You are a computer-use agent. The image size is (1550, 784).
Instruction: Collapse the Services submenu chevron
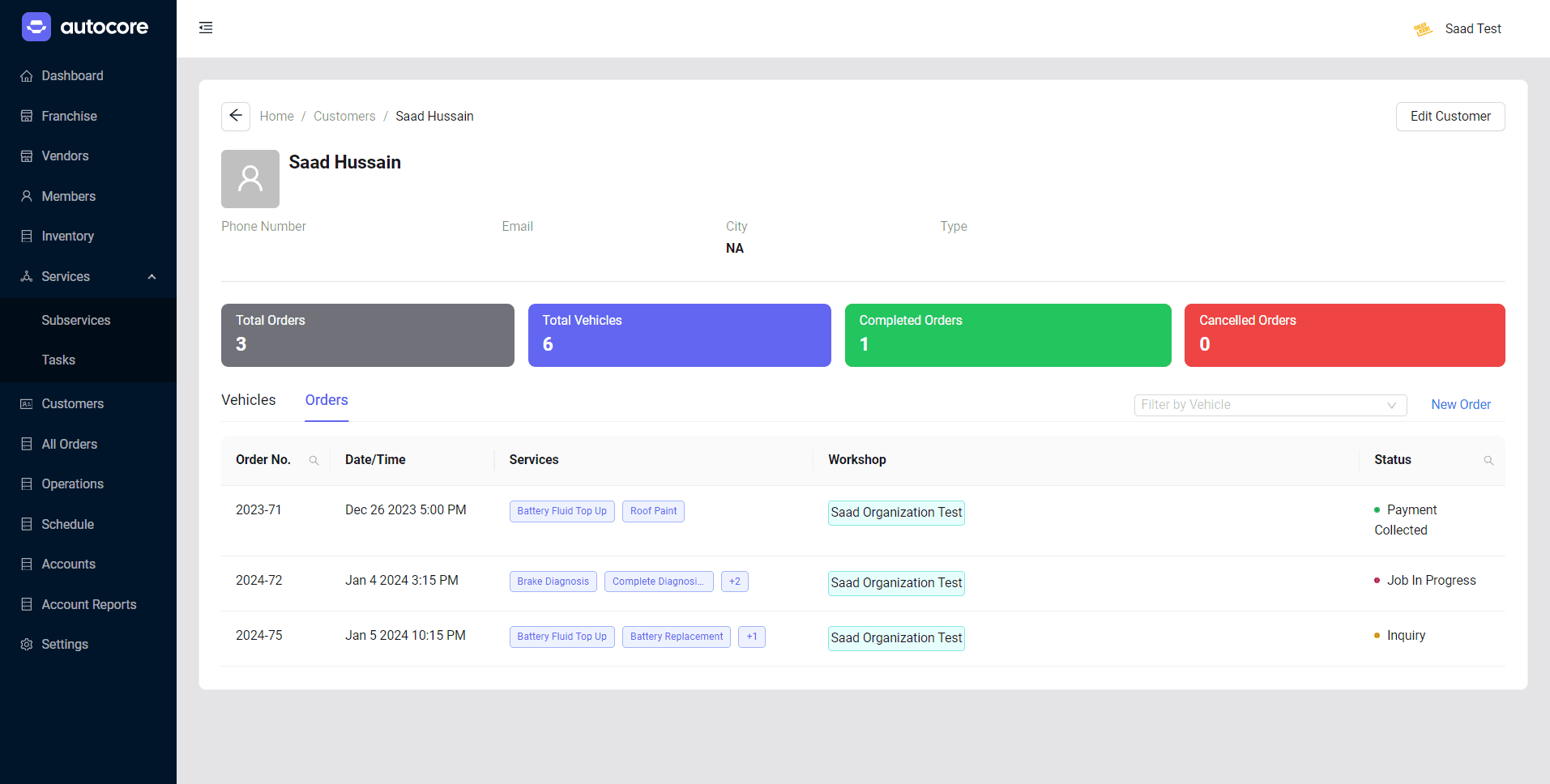(x=152, y=277)
